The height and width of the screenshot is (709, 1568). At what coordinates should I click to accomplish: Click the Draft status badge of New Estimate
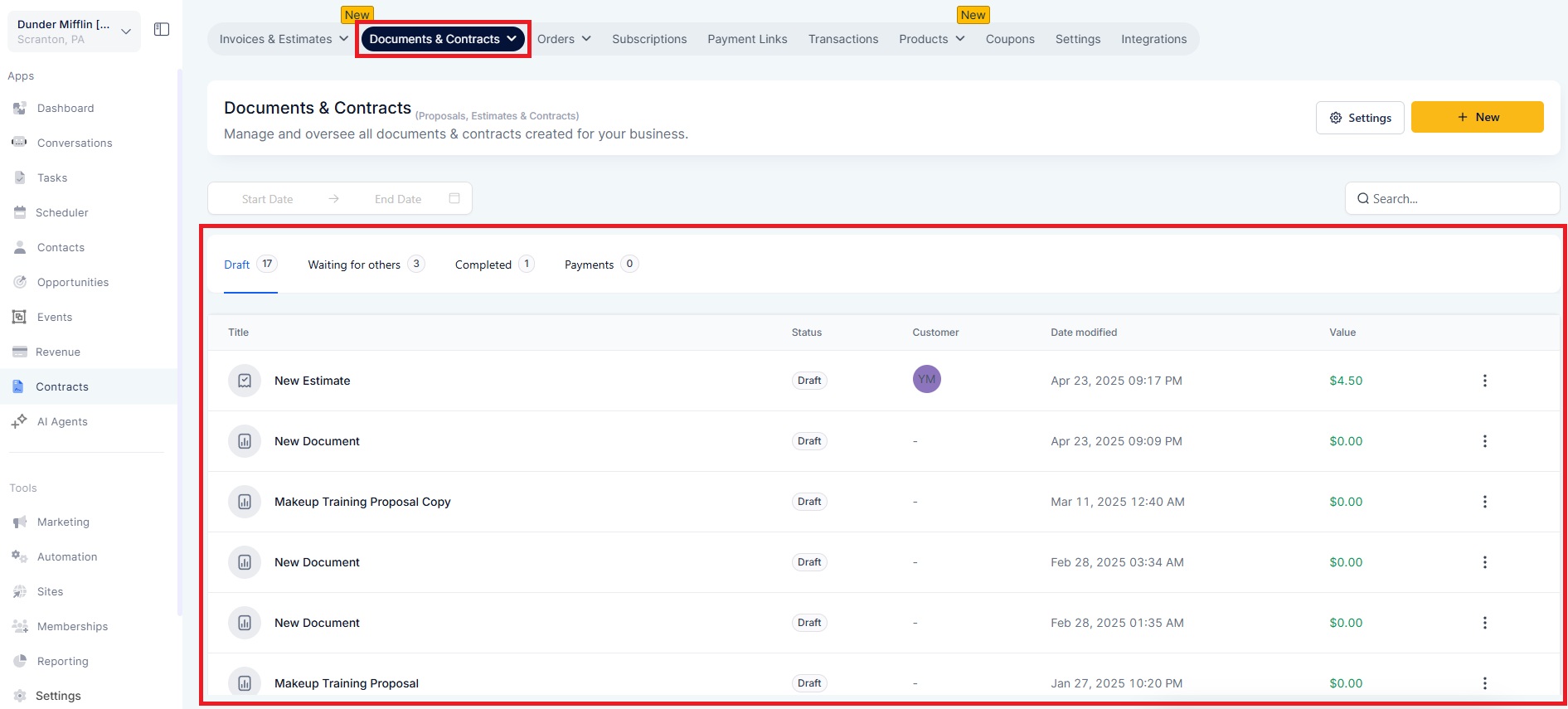809,381
